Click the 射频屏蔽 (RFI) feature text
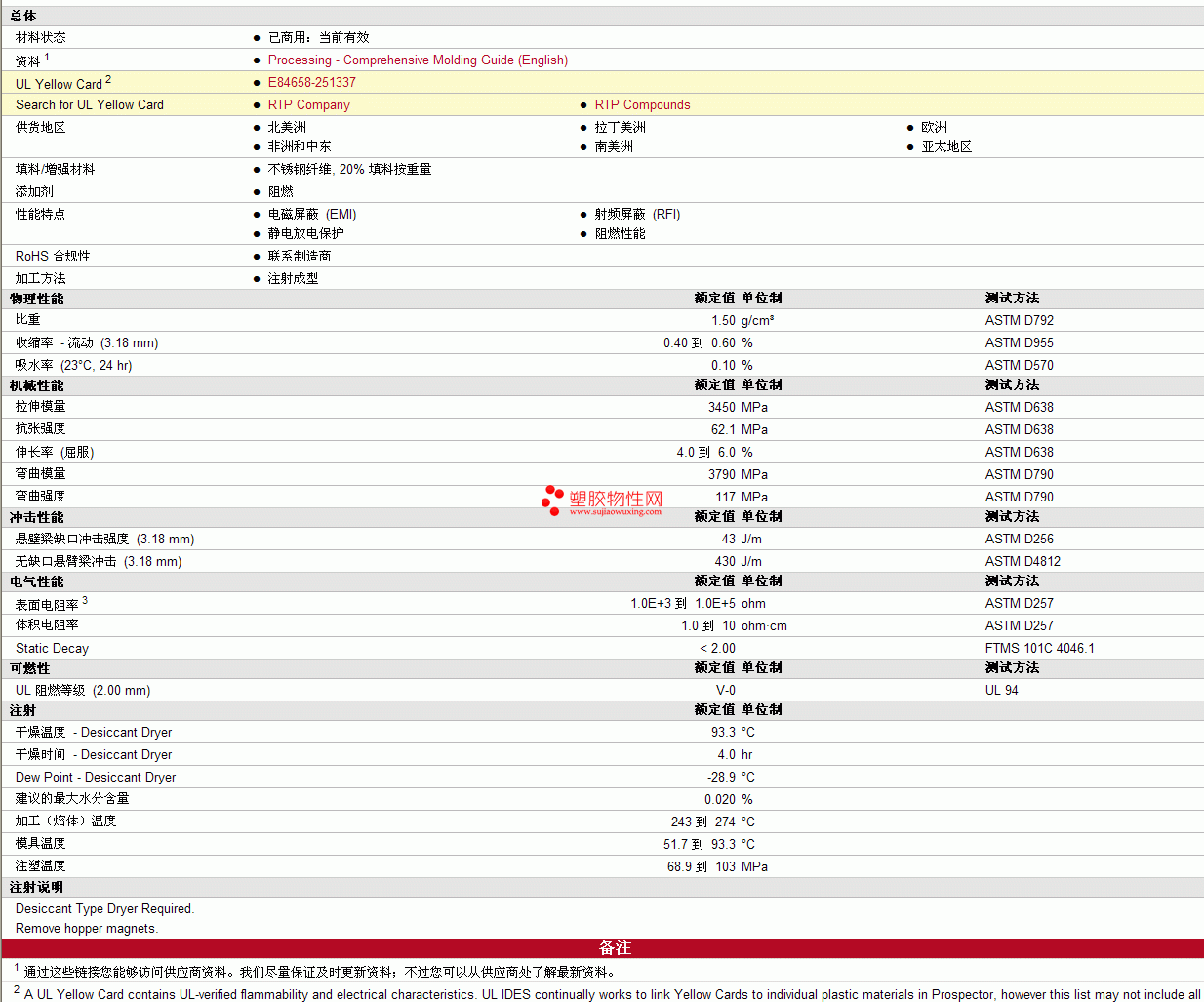 pyautogui.click(x=638, y=214)
